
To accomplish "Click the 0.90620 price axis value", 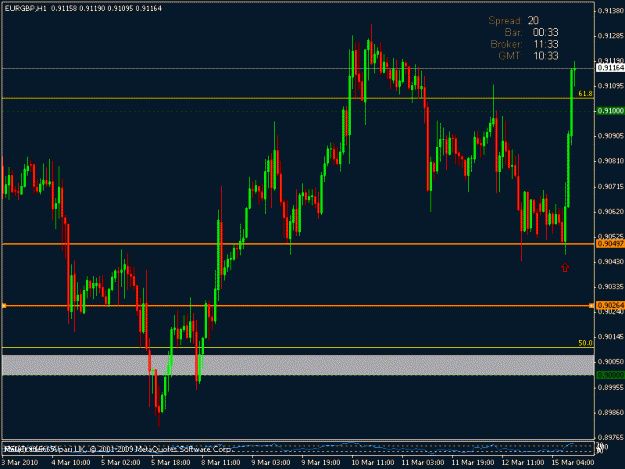I will click(x=611, y=212).
